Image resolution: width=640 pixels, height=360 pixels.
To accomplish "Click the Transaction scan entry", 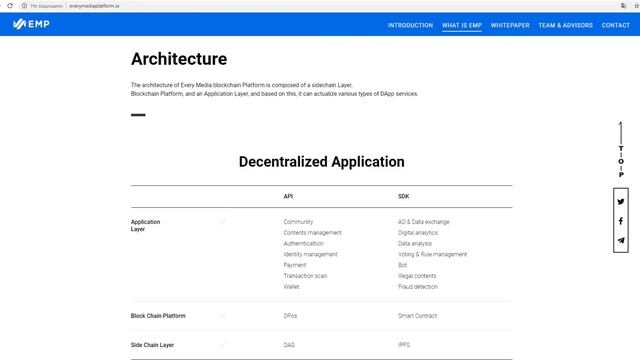I will (x=305, y=276).
